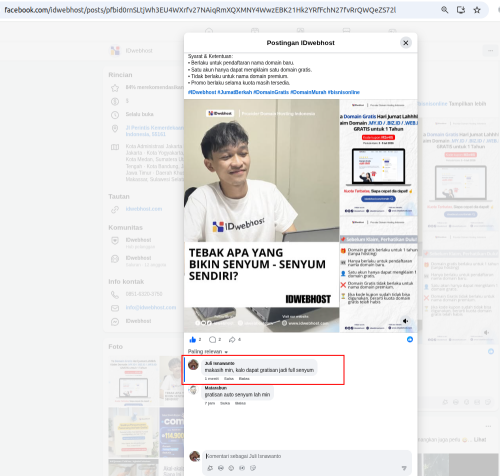The width and height of the screenshot is (500, 476).
Task: Click the second commenter's avatar
Action: click(193, 390)
